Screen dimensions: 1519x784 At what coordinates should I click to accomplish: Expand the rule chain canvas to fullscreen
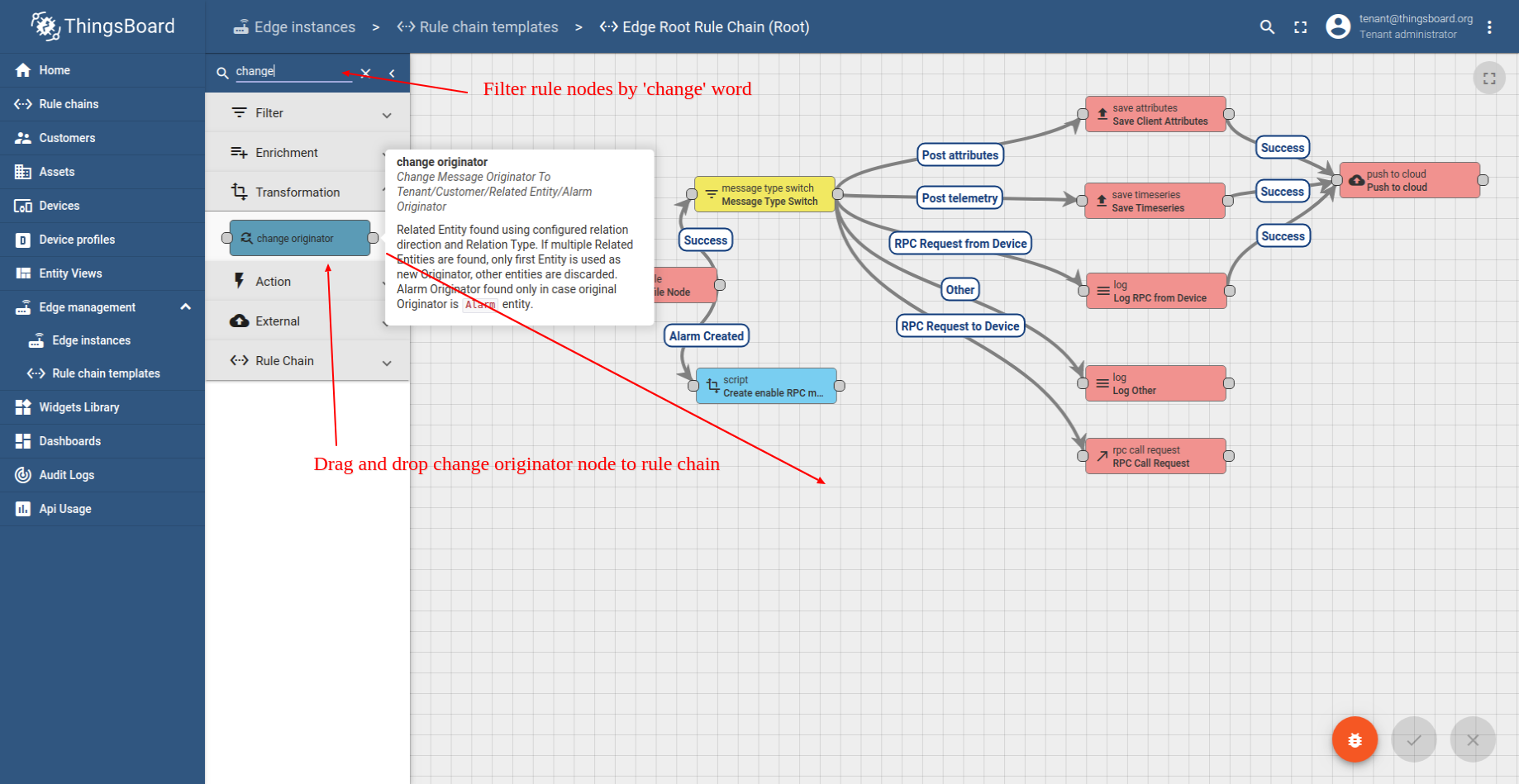[1489, 78]
